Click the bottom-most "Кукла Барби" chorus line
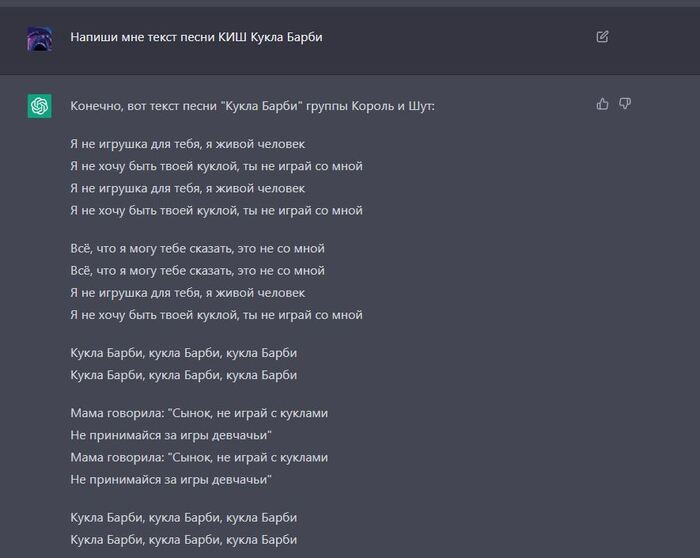The image size is (700, 558). tap(183, 539)
